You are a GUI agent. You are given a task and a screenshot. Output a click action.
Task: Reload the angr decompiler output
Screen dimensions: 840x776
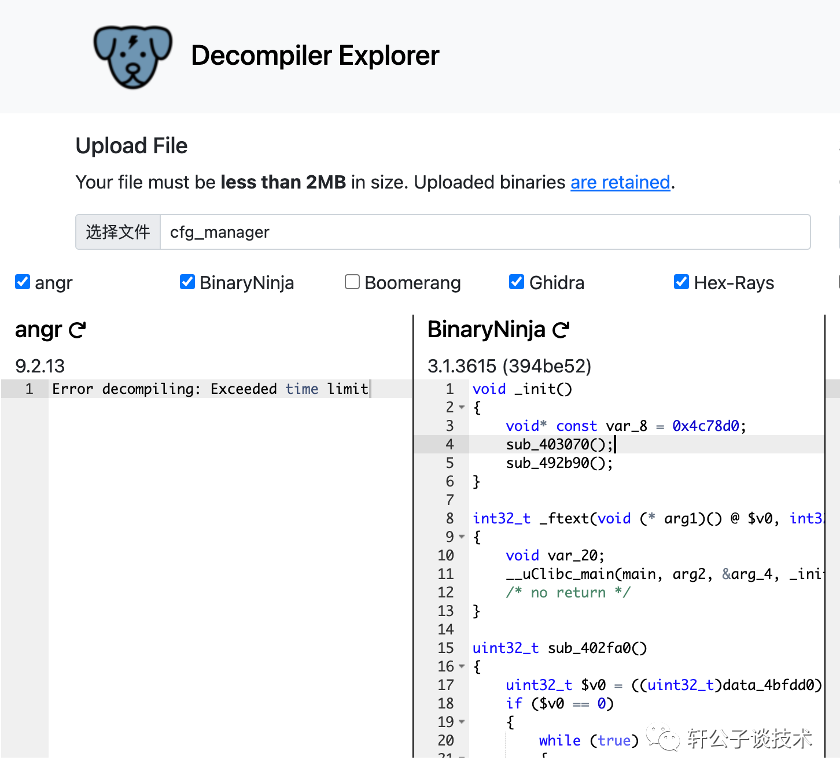pos(78,330)
